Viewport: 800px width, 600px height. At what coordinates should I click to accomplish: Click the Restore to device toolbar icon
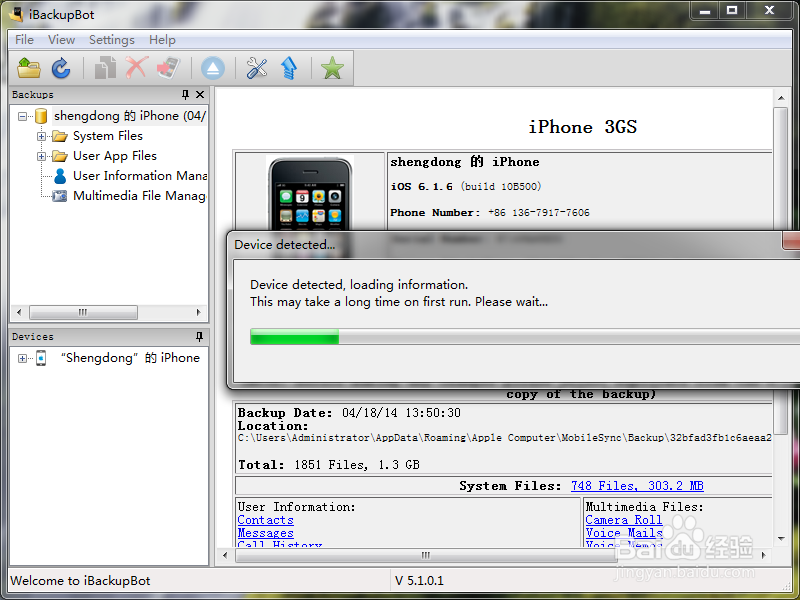pyautogui.click(x=168, y=68)
